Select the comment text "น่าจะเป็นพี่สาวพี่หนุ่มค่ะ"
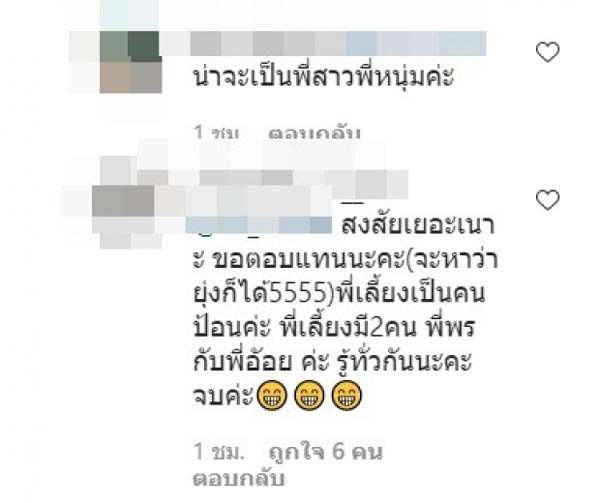600x503 pixels. pyautogui.click(x=324, y=77)
